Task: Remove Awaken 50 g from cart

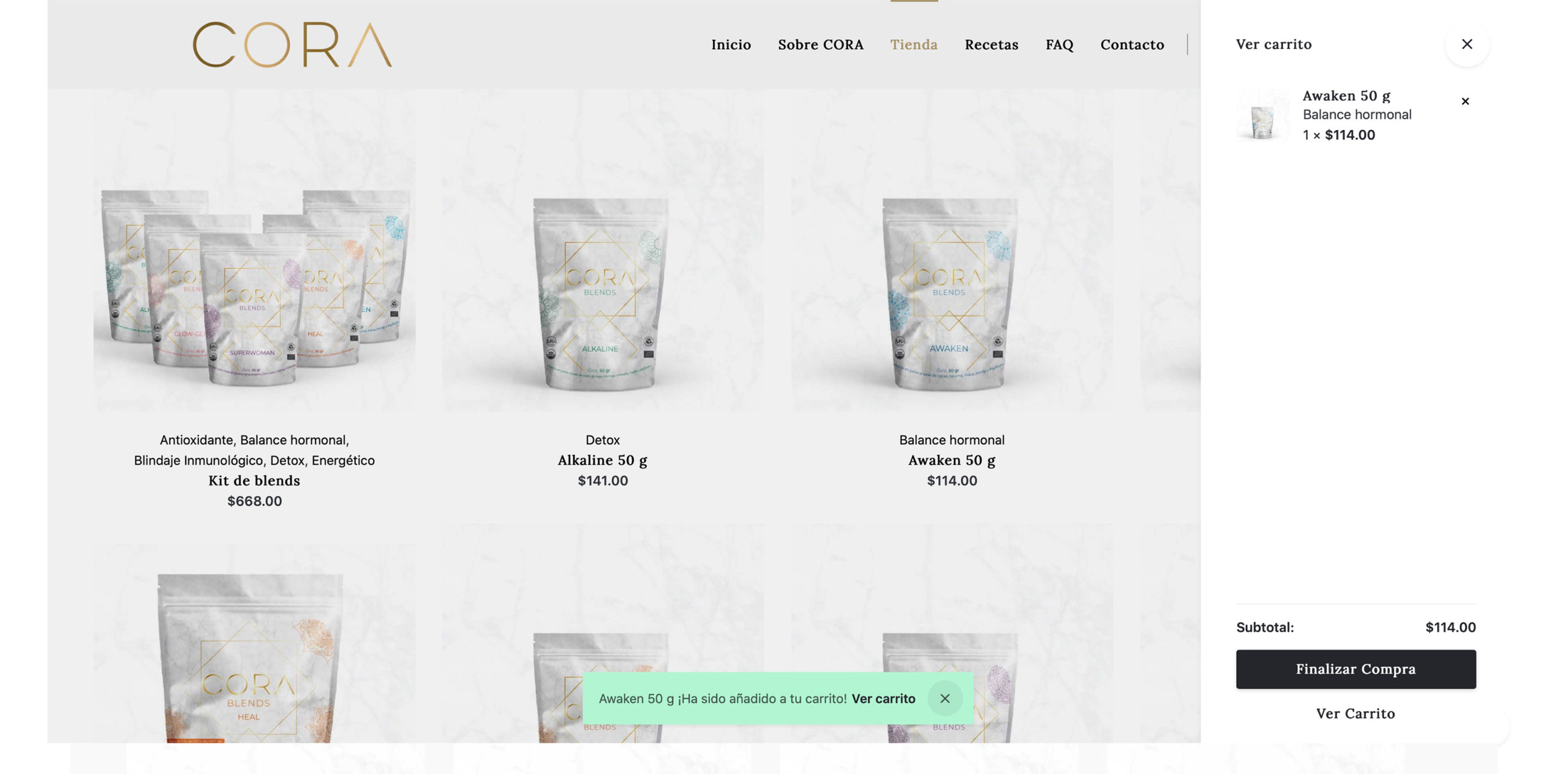Action: coord(1465,101)
